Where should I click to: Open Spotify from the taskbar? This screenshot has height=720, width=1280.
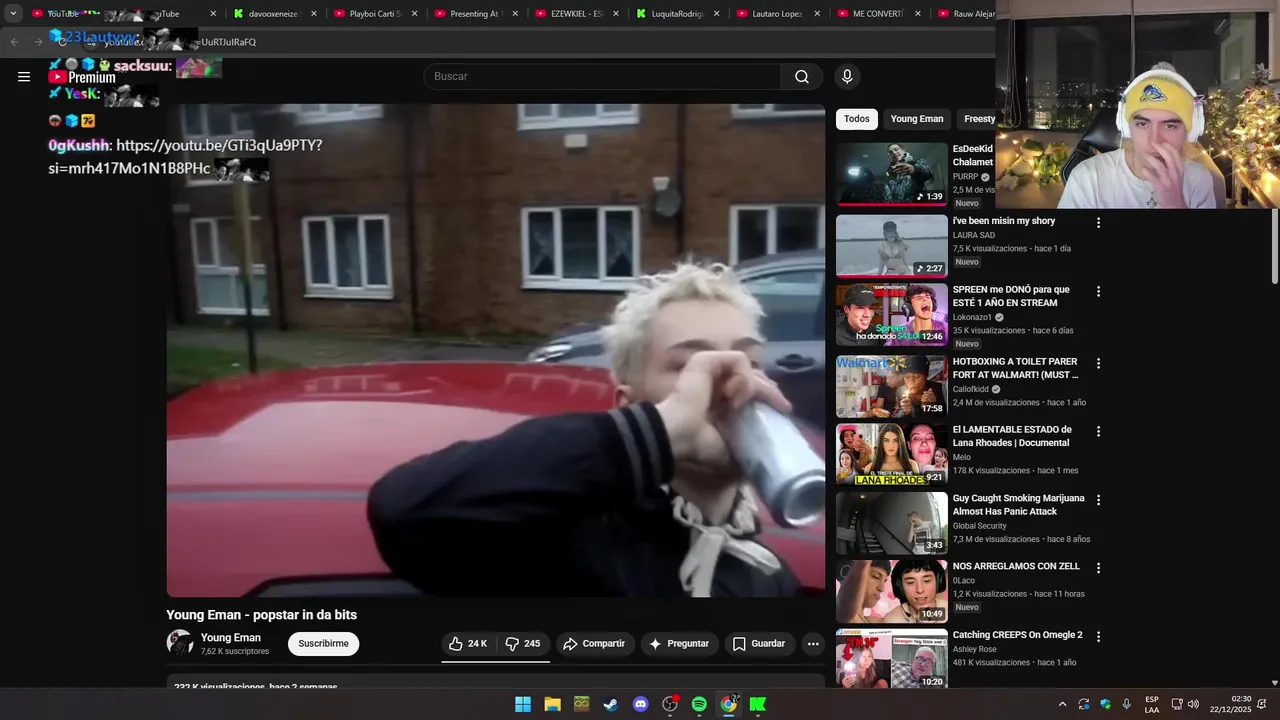click(x=699, y=704)
